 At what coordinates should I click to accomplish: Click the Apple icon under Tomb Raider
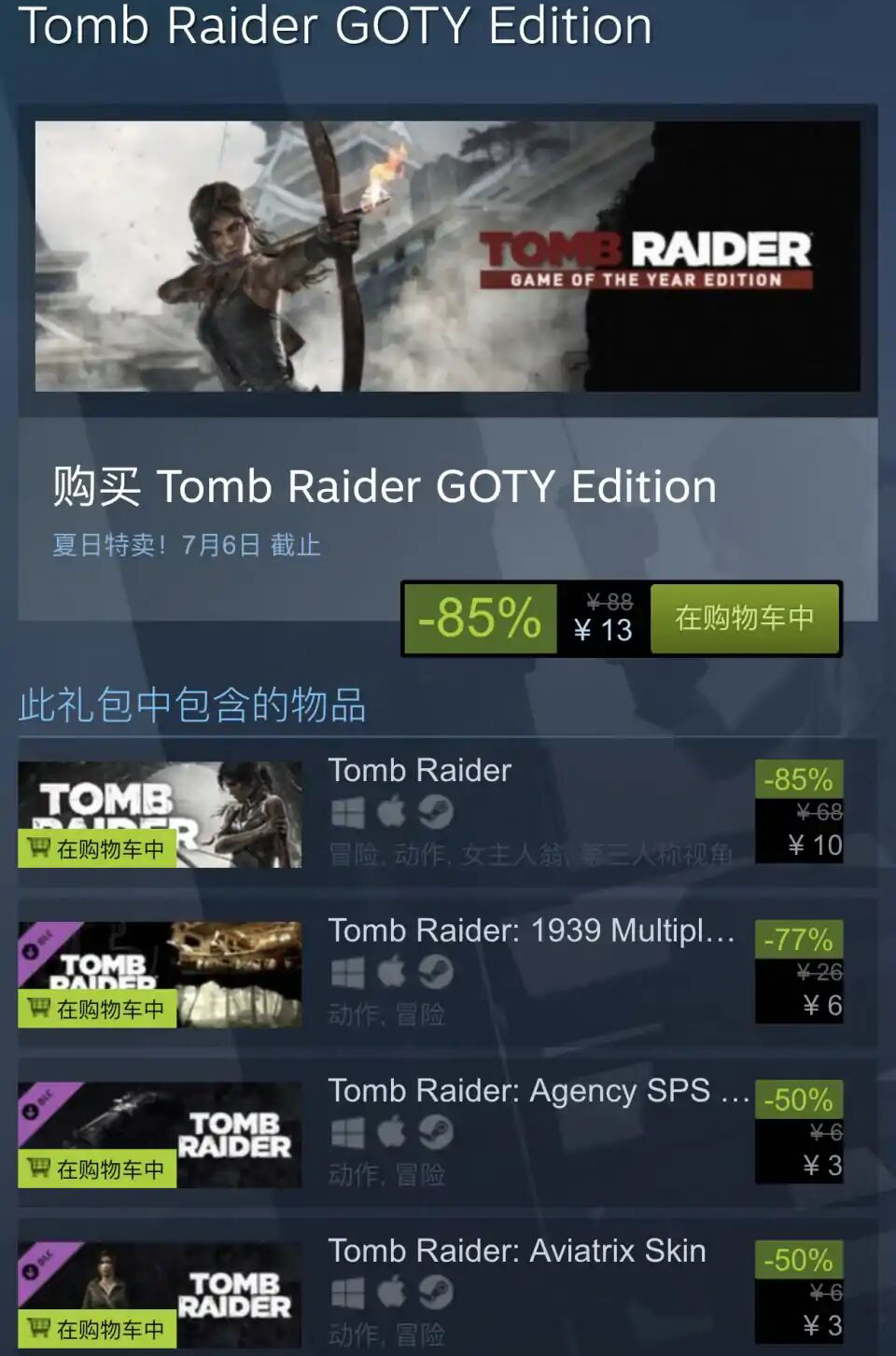392,812
